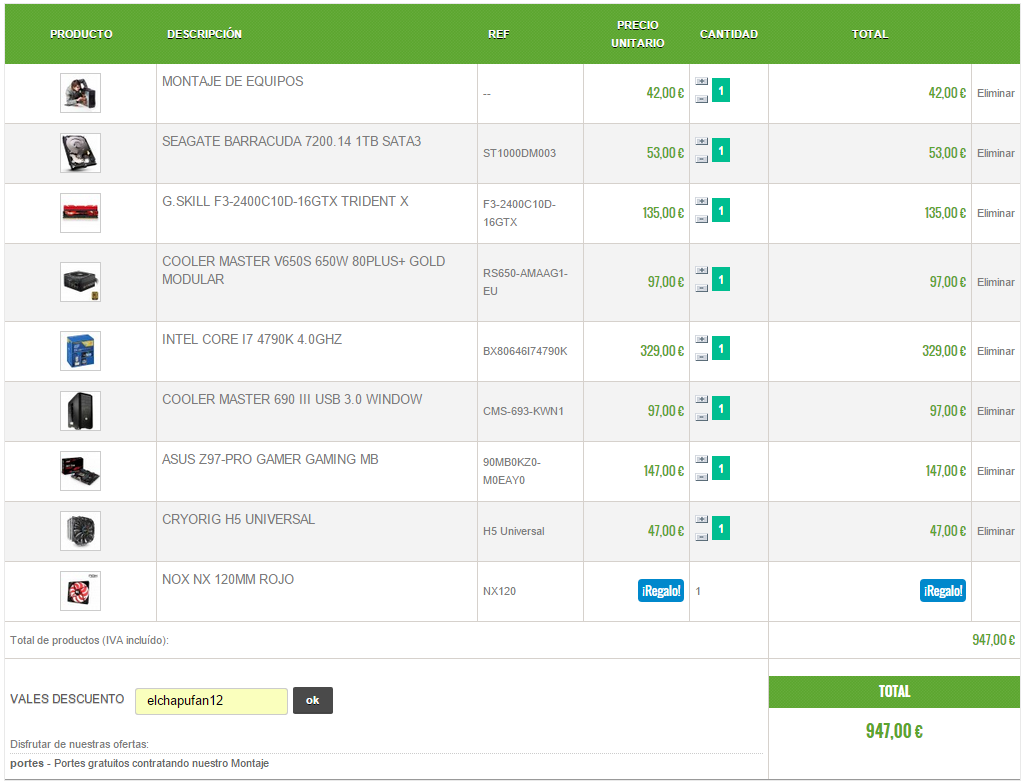Increase quantity for ASUS Z97-PRO GAMER

click(701, 459)
